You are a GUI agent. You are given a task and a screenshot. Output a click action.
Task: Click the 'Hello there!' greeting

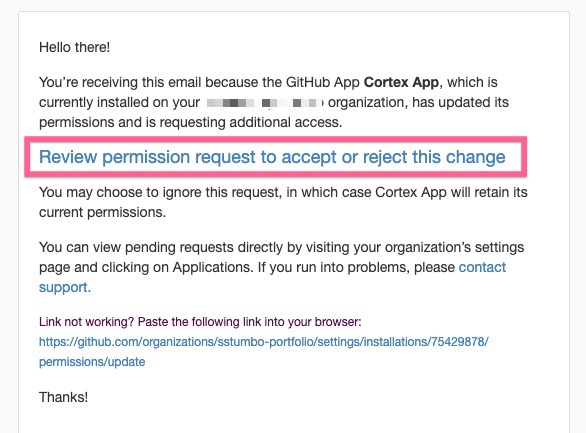coord(74,47)
